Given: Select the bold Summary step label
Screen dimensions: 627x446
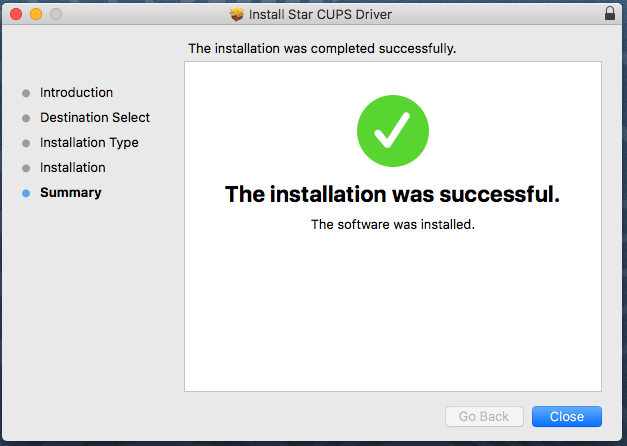Looking at the screenshot, I should (70, 193).
